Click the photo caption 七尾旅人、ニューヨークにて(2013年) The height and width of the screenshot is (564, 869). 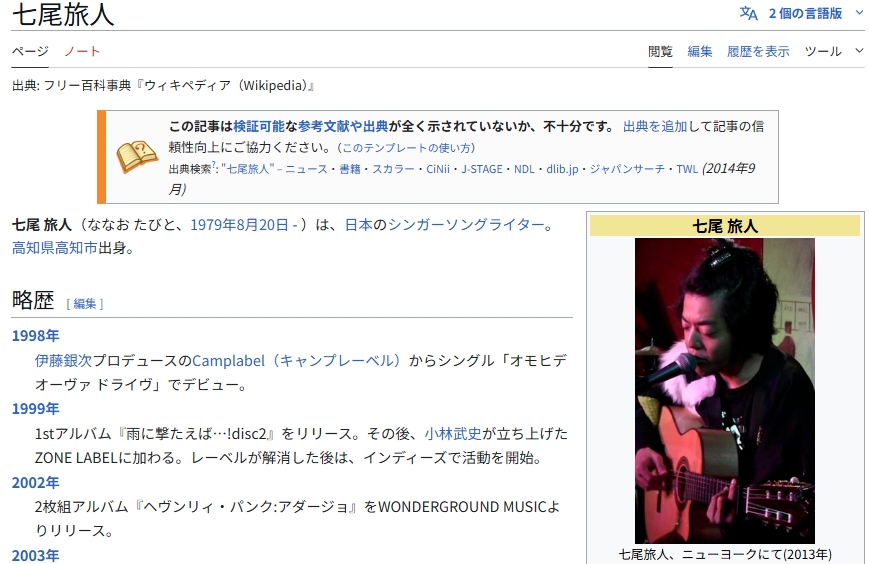pos(725,555)
